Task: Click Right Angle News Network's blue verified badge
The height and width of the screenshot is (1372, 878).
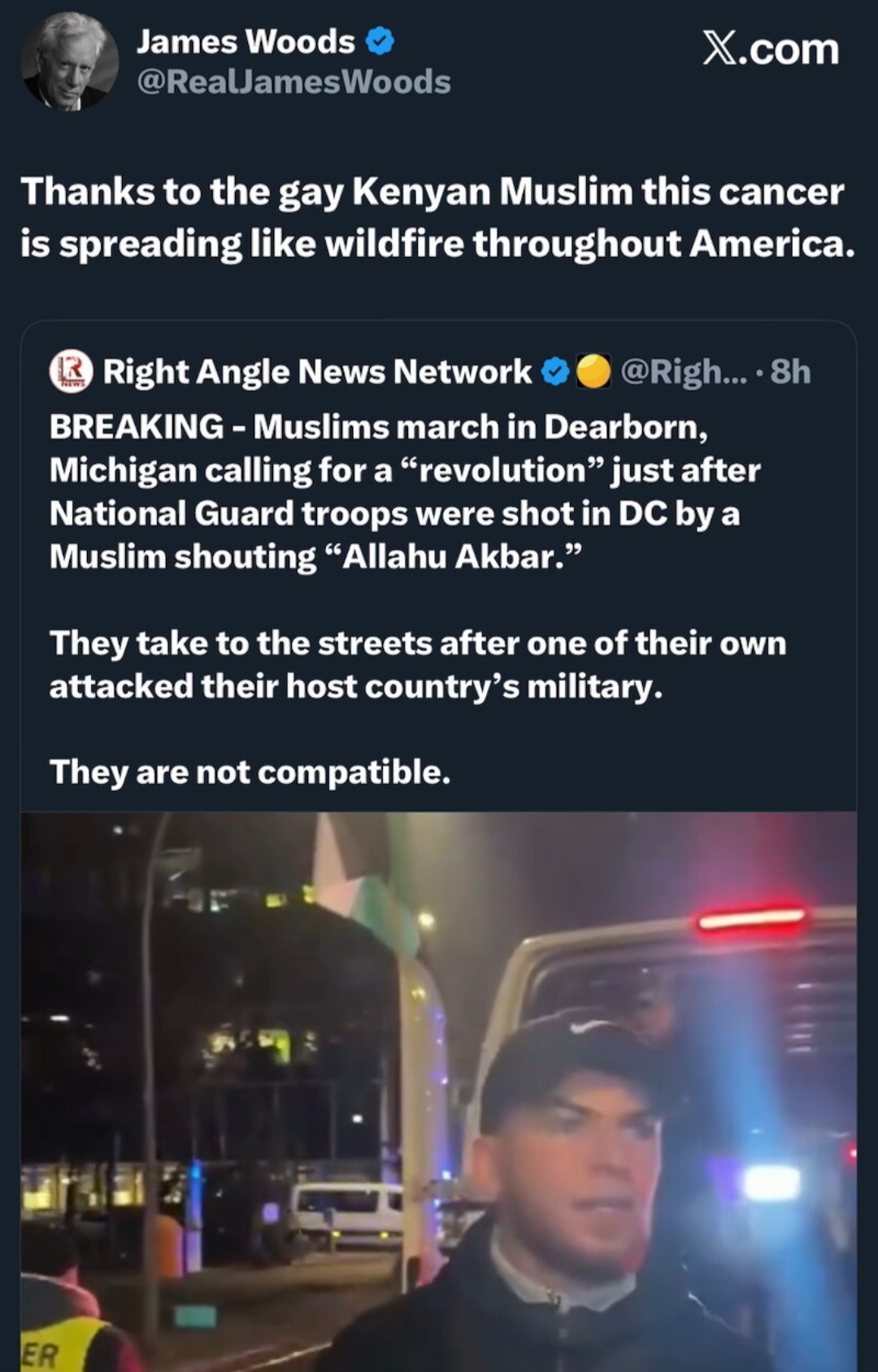Action: coord(555,372)
